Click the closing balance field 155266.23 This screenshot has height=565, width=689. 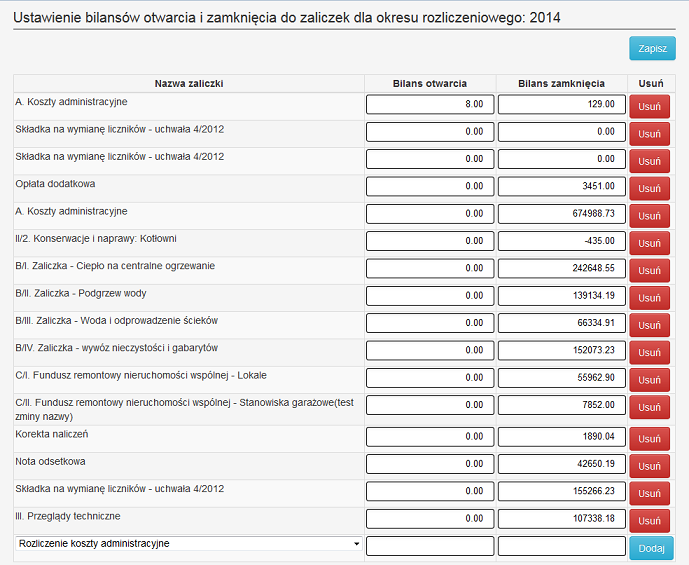[562, 491]
